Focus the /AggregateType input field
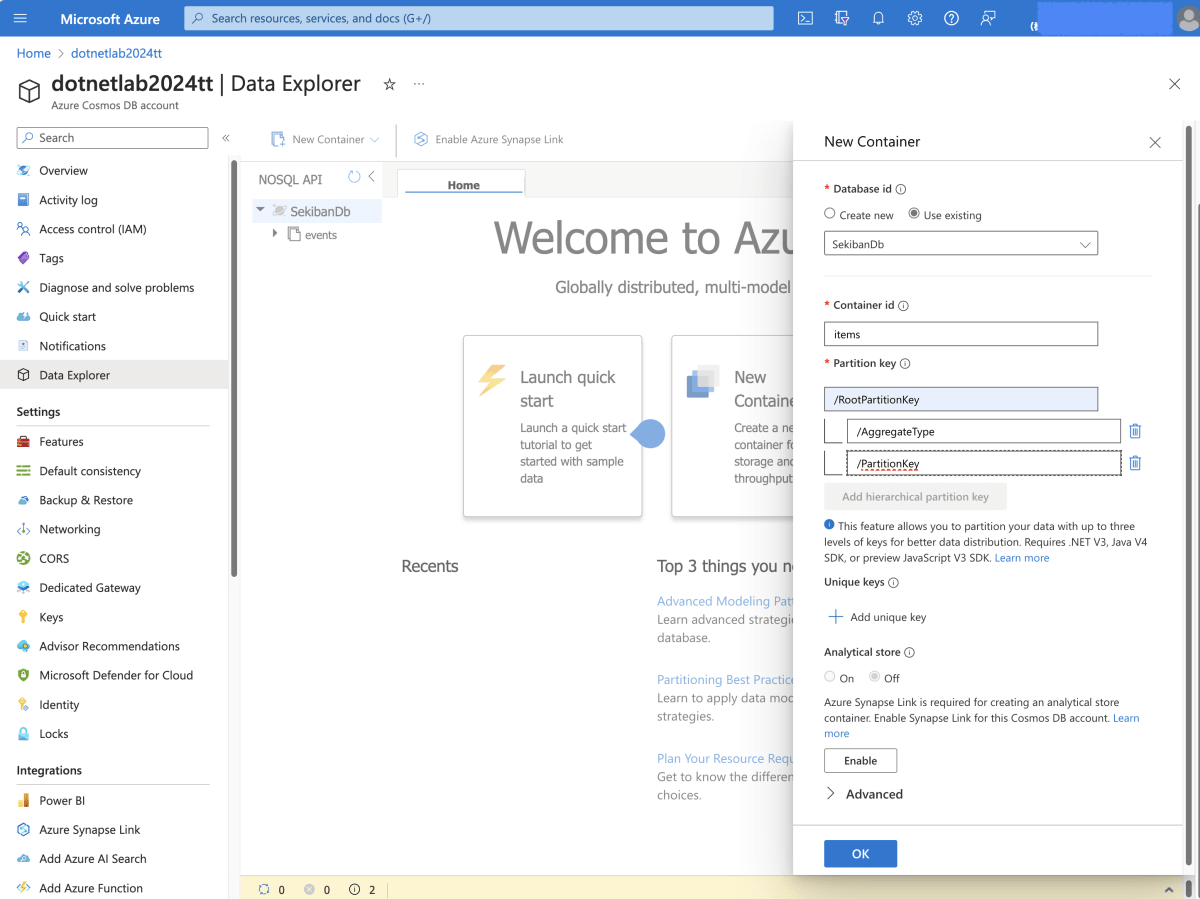 (984, 431)
